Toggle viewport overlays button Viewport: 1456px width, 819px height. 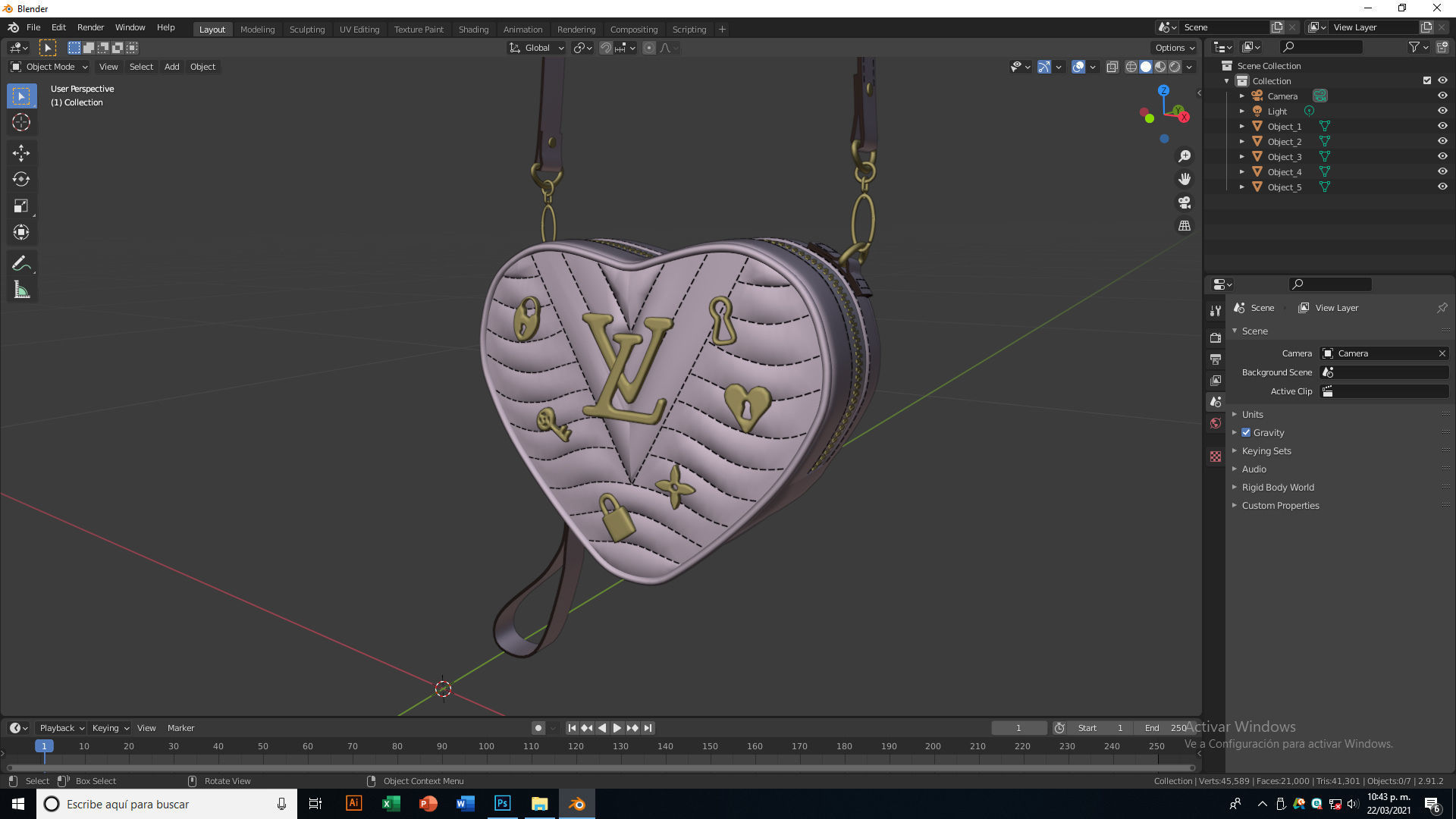click(x=1078, y=67)
